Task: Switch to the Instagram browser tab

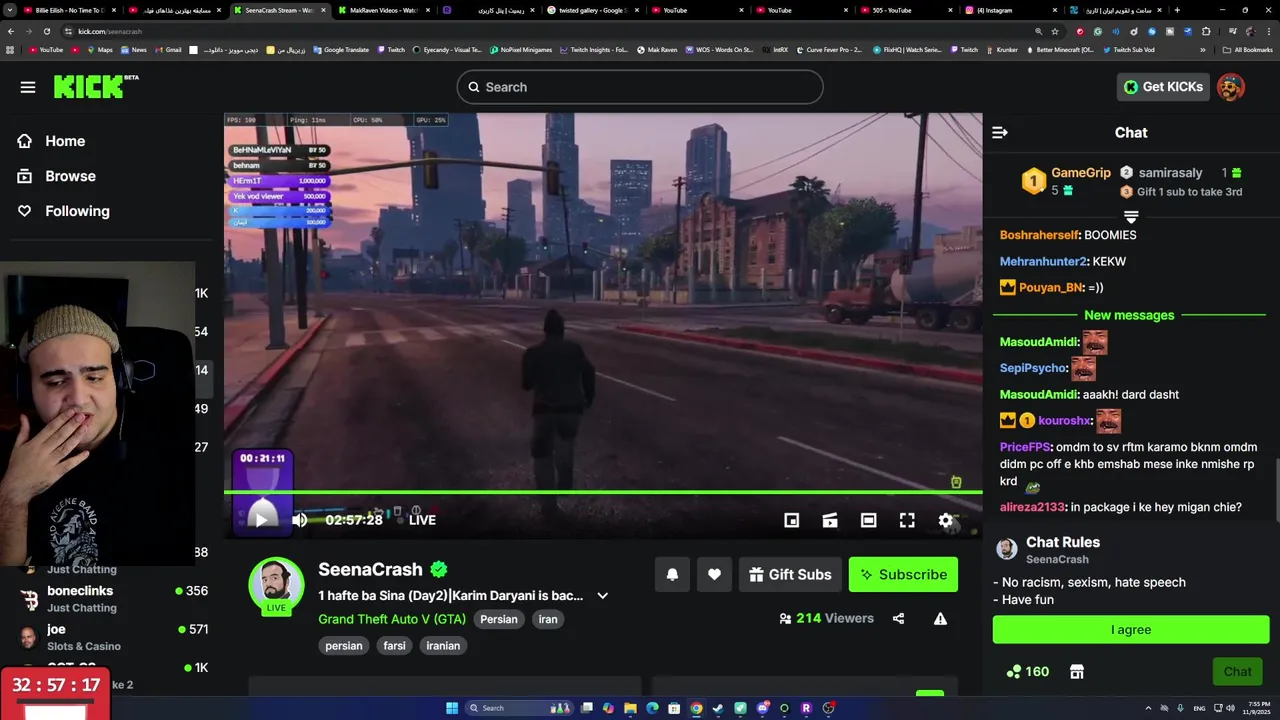Action: click(x=1010, y=10)
